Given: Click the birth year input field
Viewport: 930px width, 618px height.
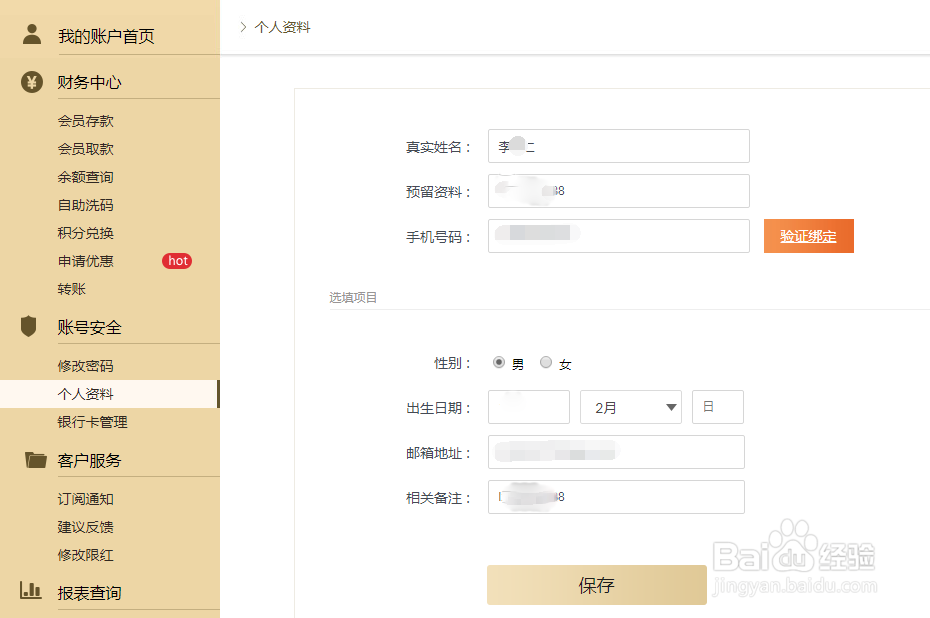Looking at the screenshot, I should pyautogui.click(x=528, y=407).
